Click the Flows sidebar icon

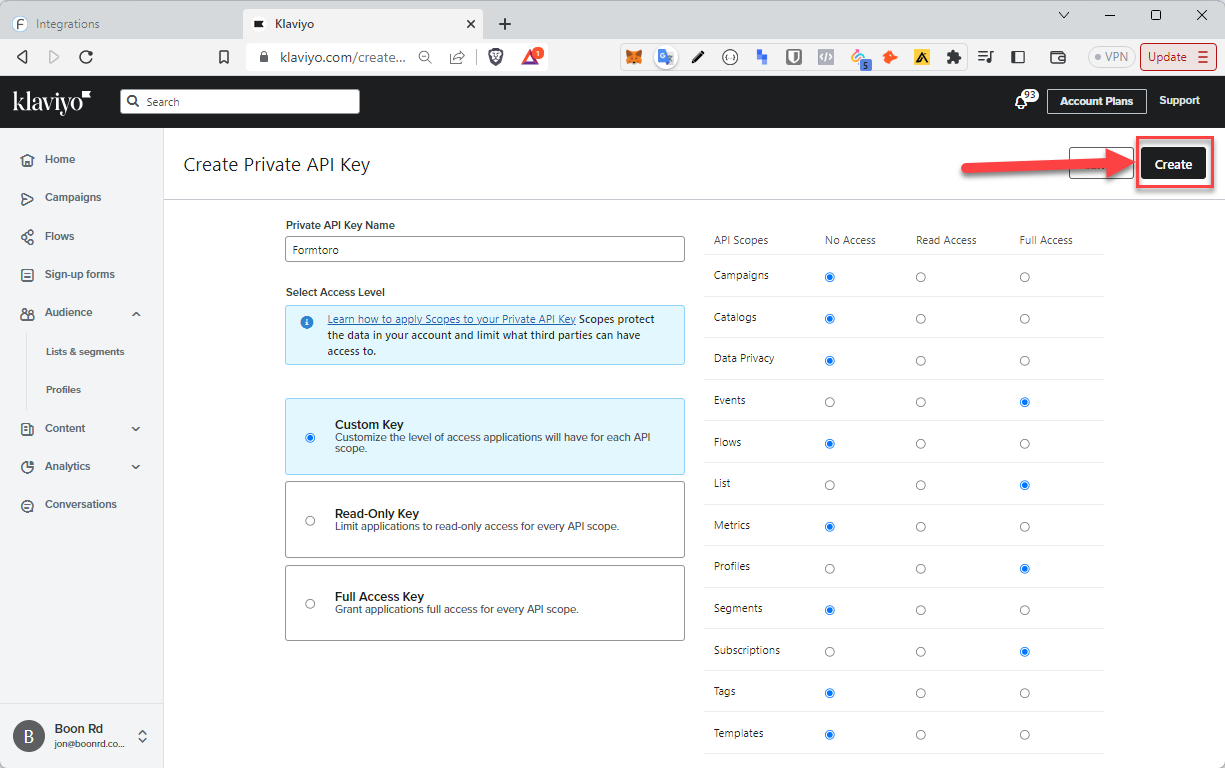27,237
